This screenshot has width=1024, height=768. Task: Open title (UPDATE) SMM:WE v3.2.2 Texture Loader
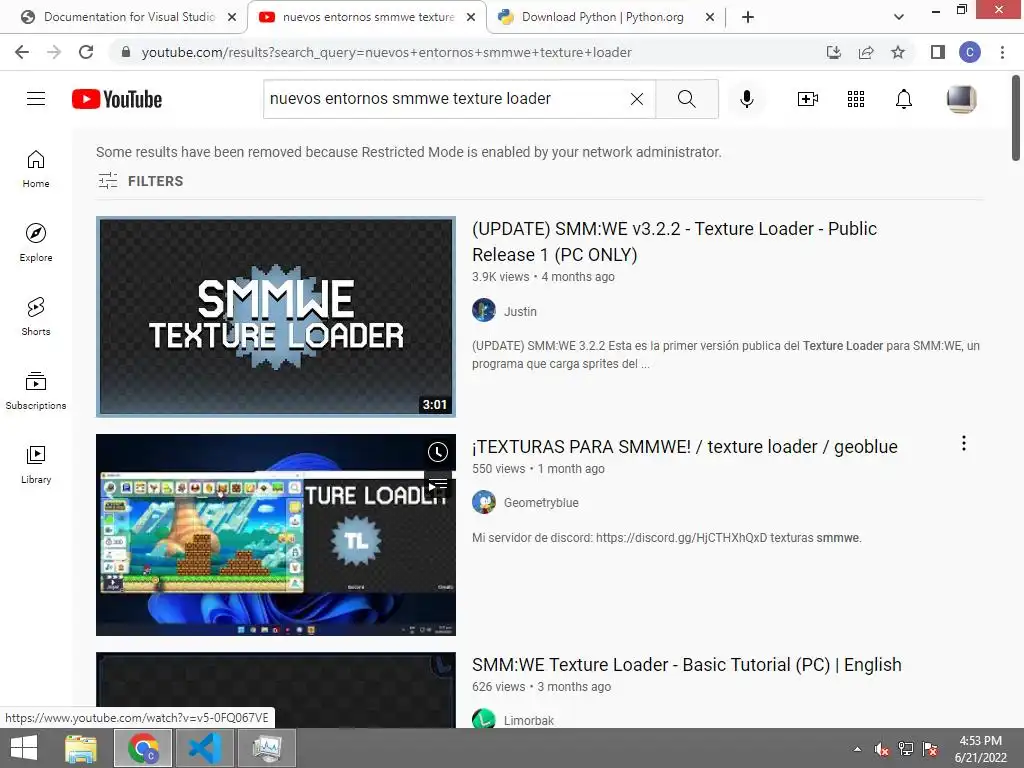(x=674, y=242)
